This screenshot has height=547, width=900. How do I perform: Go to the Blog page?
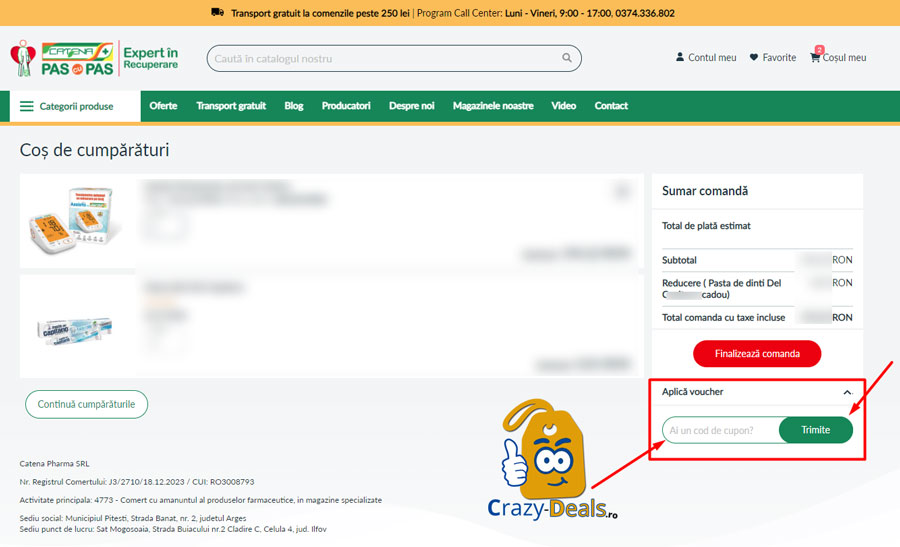pyautogui.click(x=293, y=106)
